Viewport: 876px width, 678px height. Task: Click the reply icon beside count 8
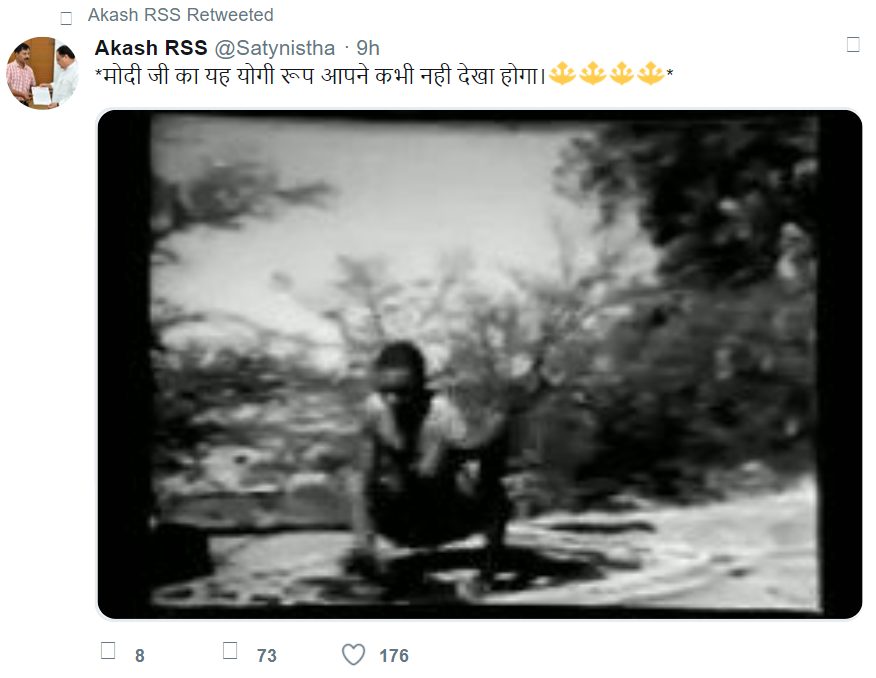tap(108, 651)
